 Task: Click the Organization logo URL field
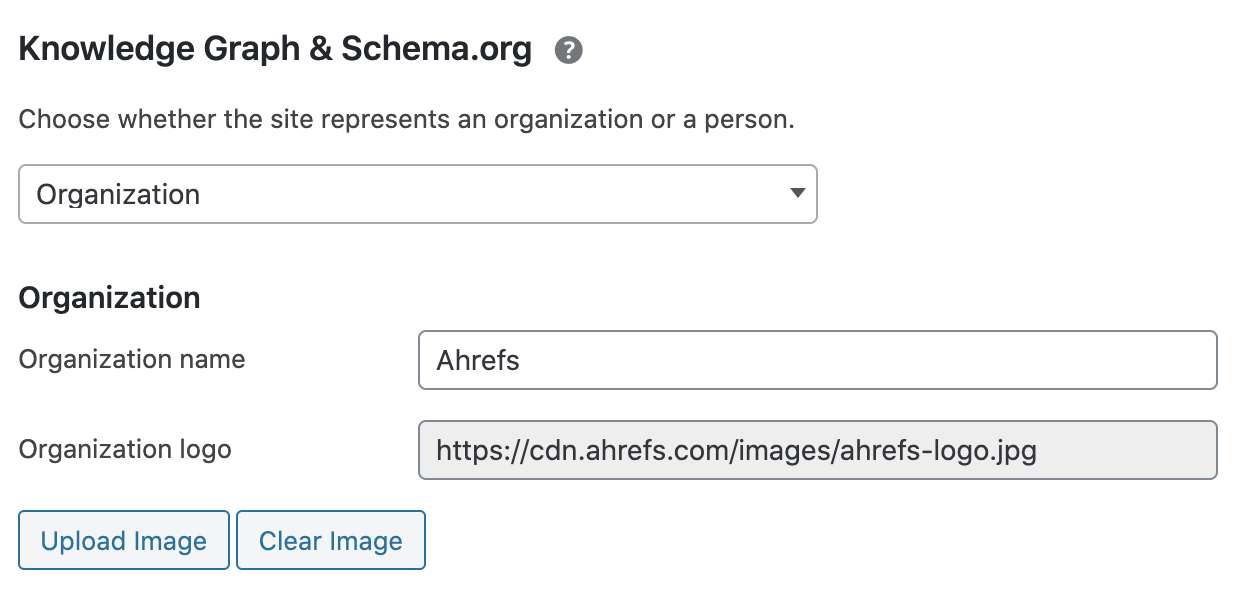817,450
